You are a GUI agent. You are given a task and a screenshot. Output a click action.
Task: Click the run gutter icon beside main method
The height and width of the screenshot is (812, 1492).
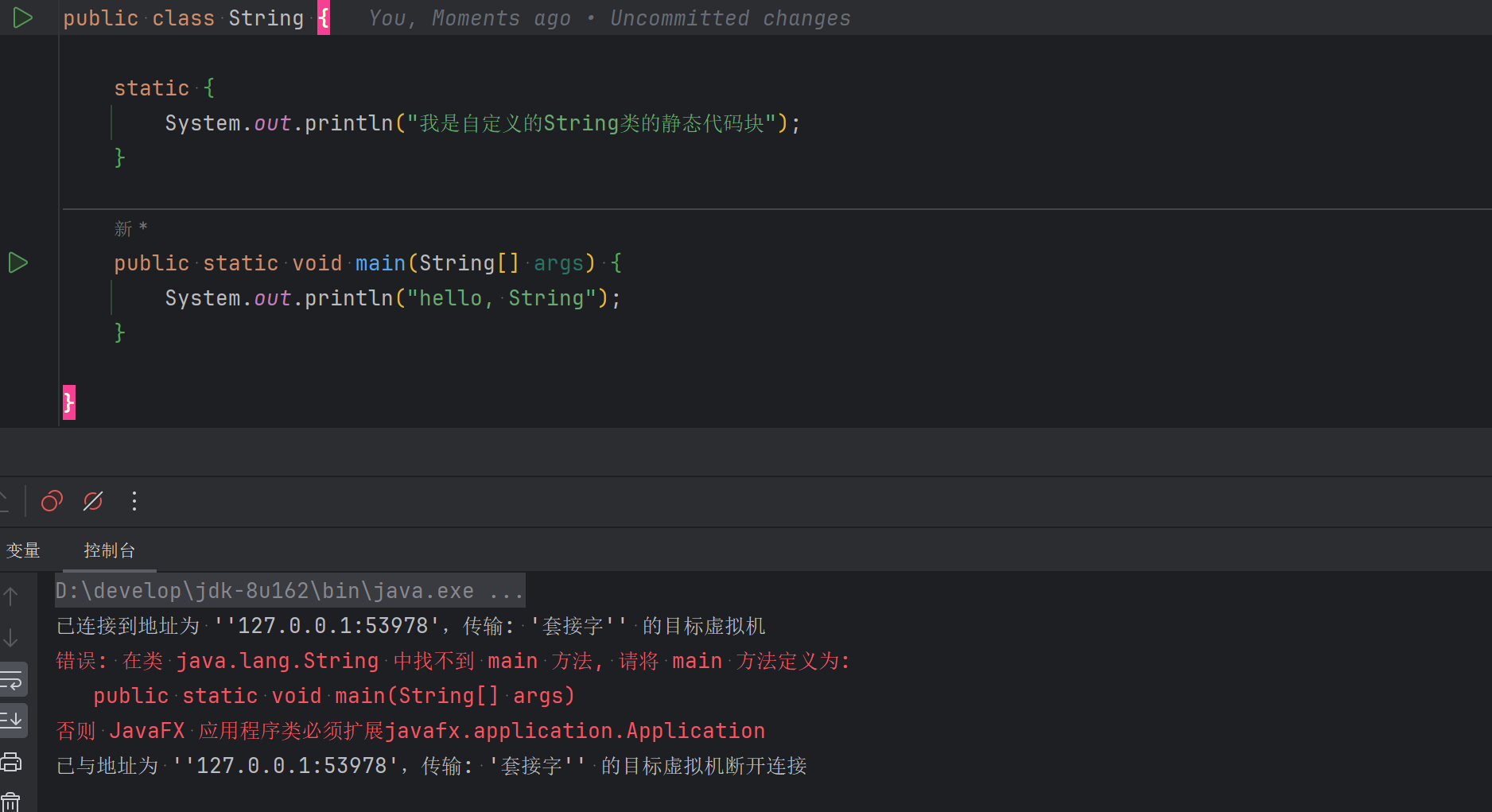click(18, 262)
